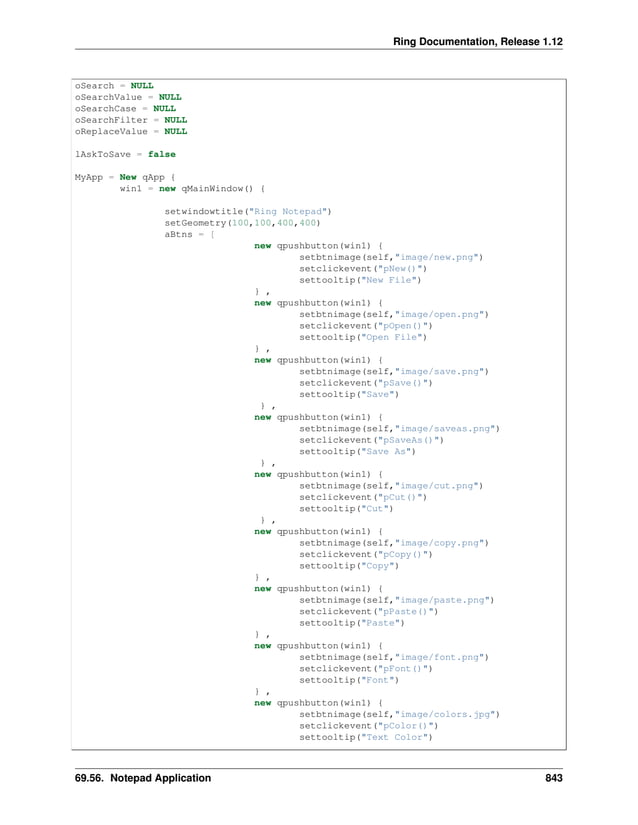Click settooltip("New File") line
The height and width of the screenshot is (825, 638).
360,280
